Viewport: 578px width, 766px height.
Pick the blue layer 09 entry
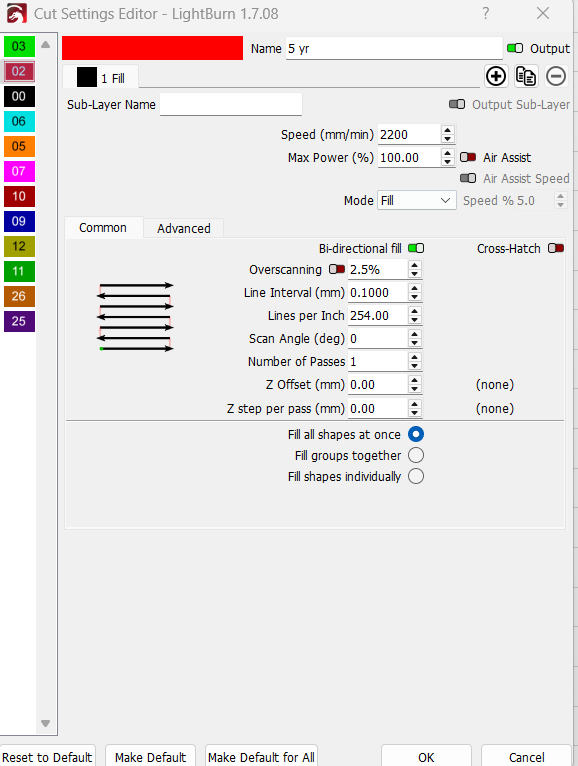(x=19, y=221)
